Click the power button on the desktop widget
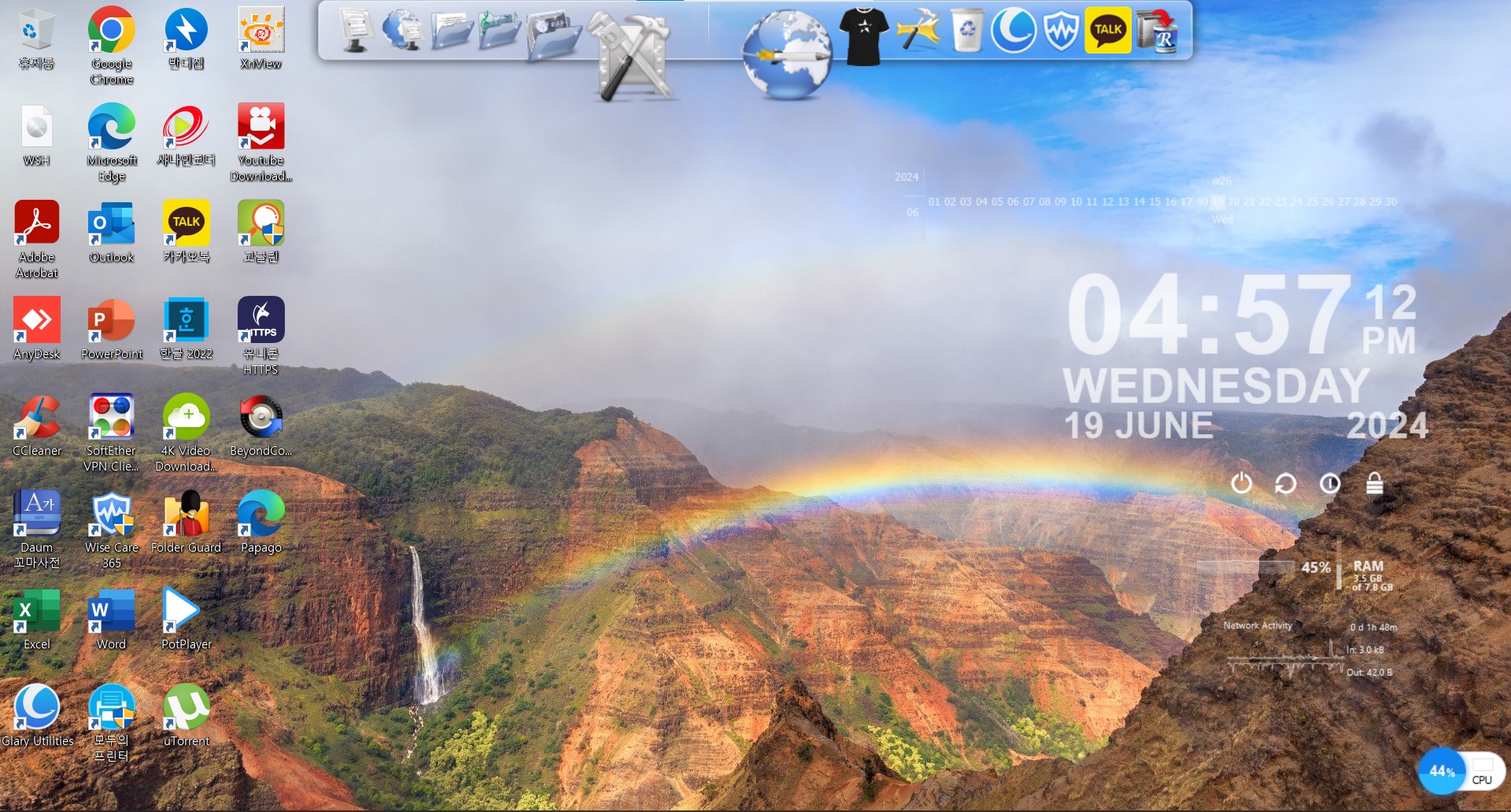The height and width of the screenshot is (812, 1511). coord(1241,483)
